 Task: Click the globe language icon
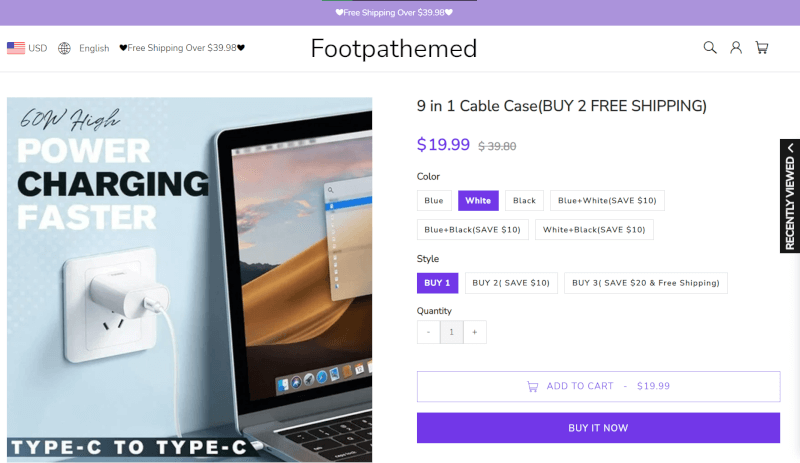point(64,48)
